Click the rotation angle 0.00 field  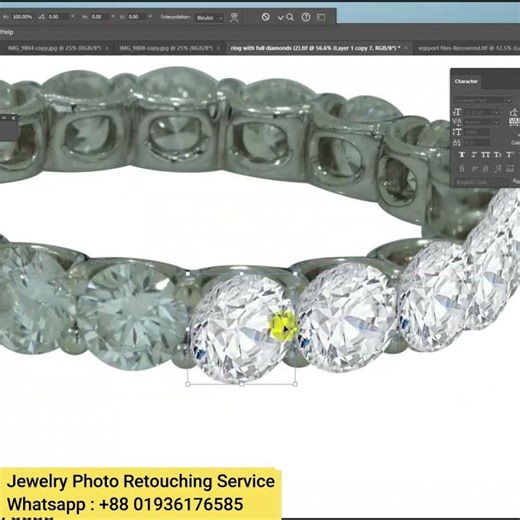pos(58,16)
